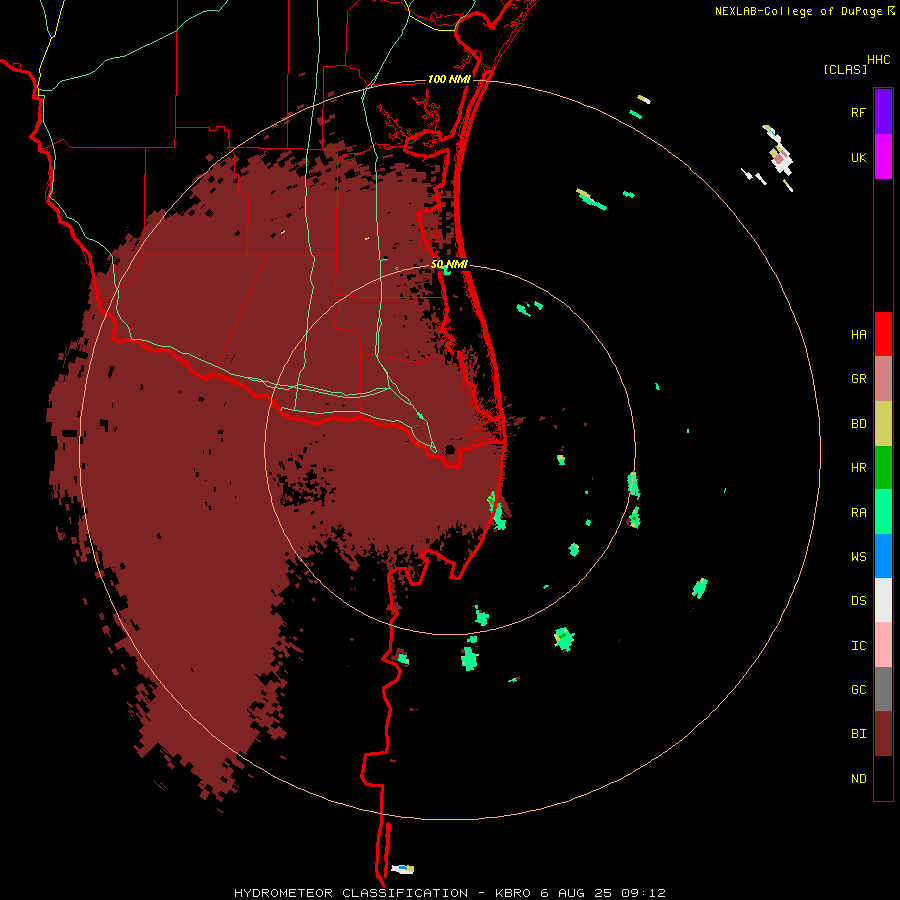900x900 pixels.
Task: Click the IC pink legend swatch
Action: (x=883, y=645)
